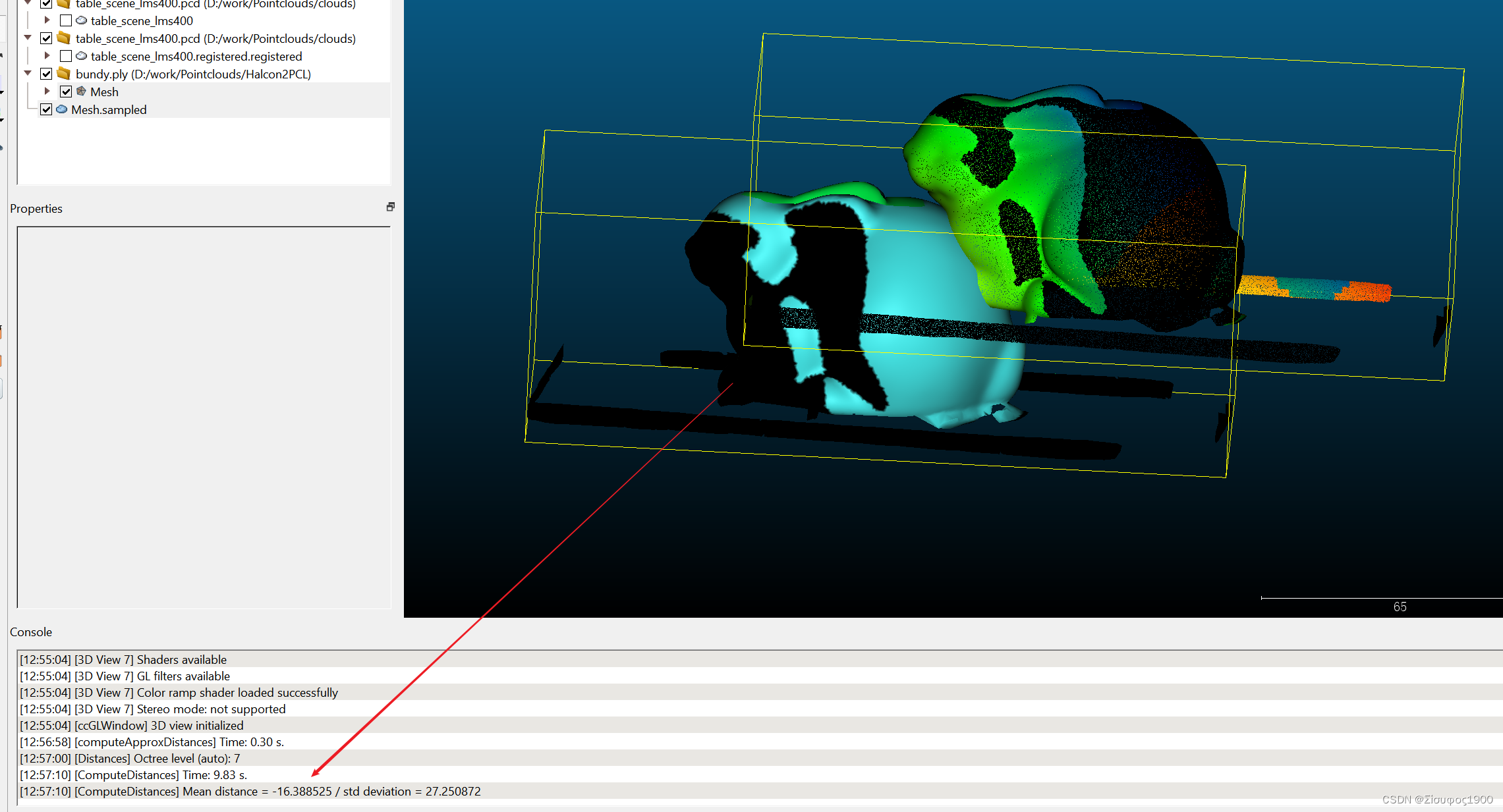Collapse the pcd folder containing the registered cloud
Viewport: 1503px width, 812px height.
(28, 38)
